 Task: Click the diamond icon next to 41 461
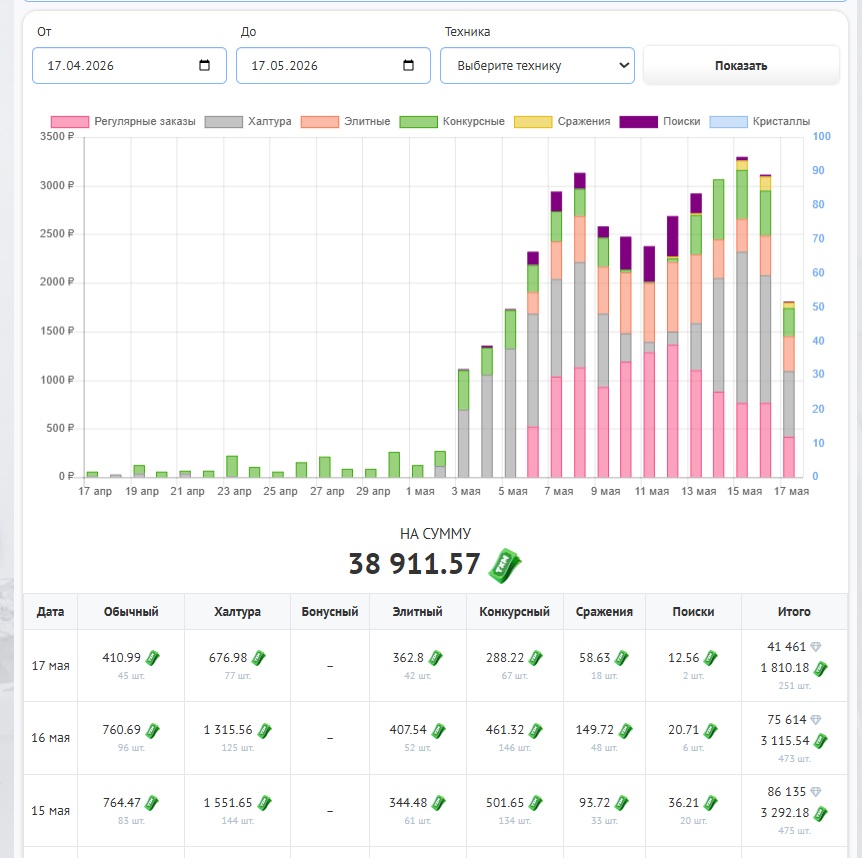(x=816, y=647)
